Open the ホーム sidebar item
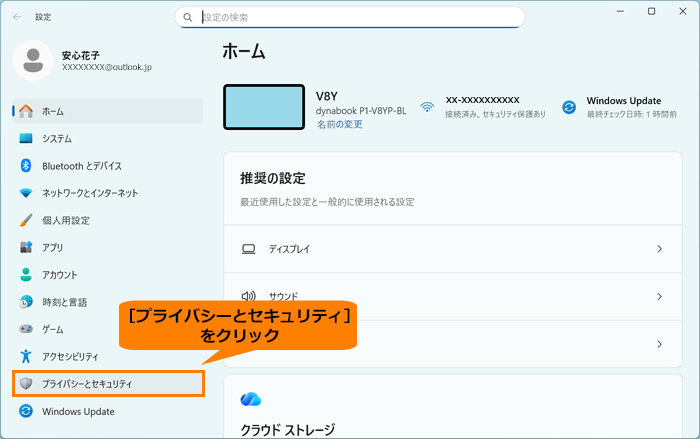Image resolution: width=700 pixels, height=439 pixels. point(108,111)
